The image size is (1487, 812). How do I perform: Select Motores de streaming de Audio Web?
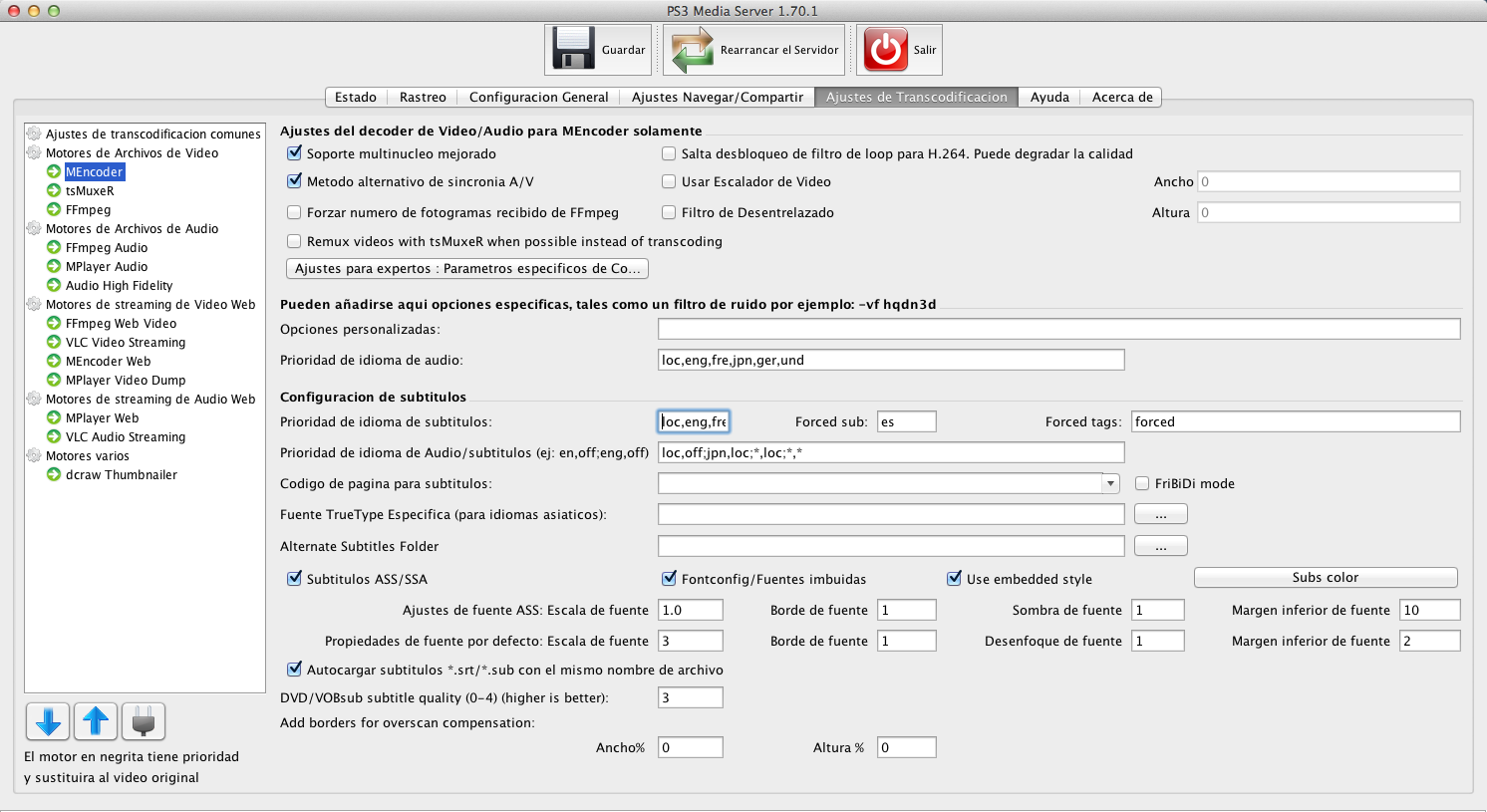(150, 399)
